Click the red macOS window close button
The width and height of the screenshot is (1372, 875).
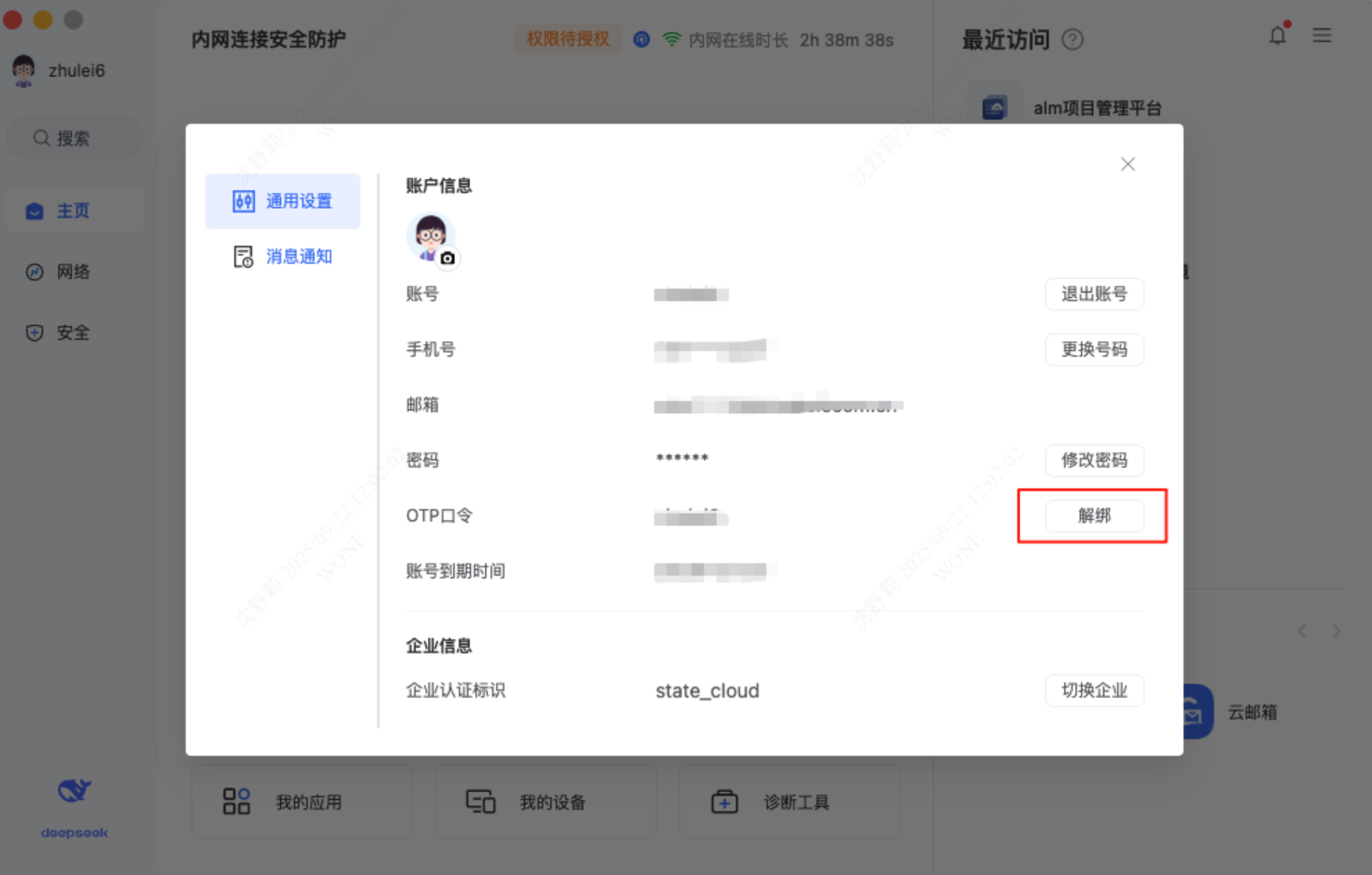pyautogui.click(x=13, y=19)
